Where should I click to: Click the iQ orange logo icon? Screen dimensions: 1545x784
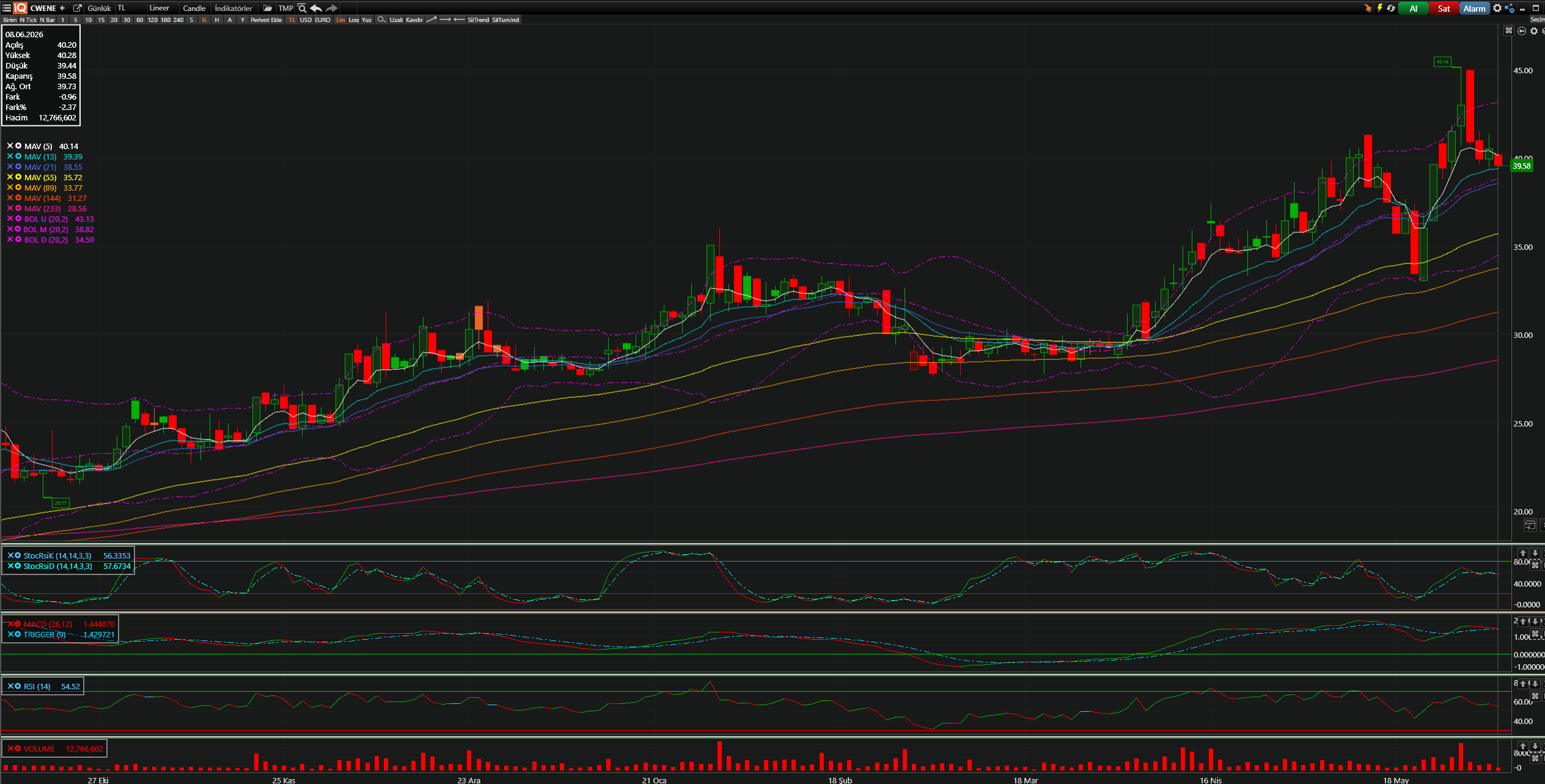point(20,8)
